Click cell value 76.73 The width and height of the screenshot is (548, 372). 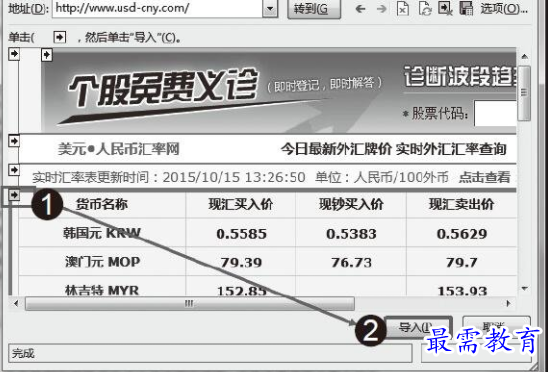click(351, 263)
